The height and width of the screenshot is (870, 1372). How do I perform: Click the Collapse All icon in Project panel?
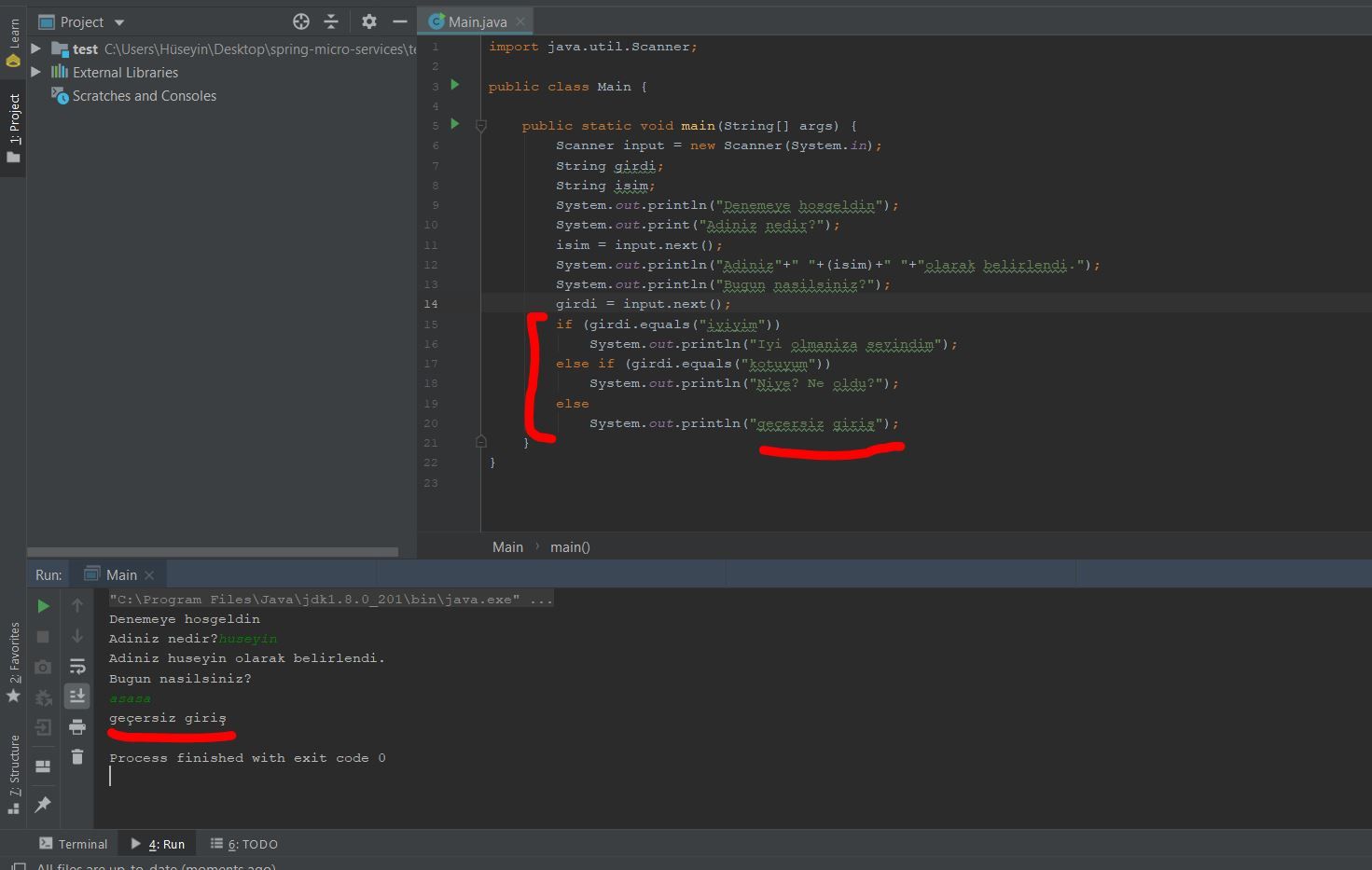[x=331, y=21]
